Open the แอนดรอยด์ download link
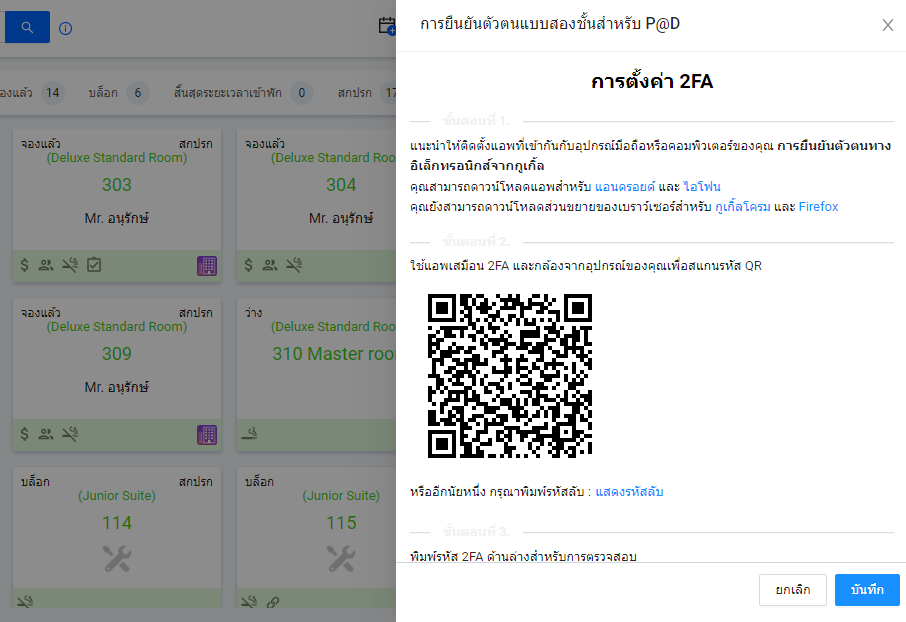The image size is (906, 622). tap(625, 187)
